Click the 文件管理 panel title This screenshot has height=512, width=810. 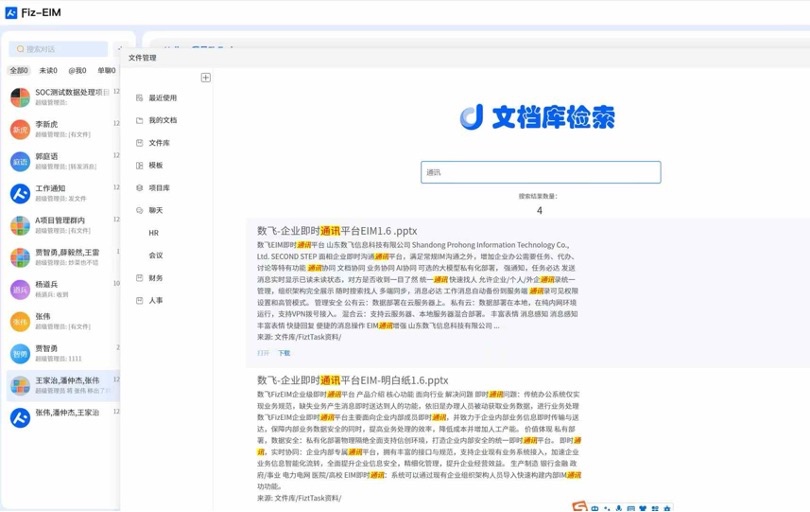click(x=142, y=58)
